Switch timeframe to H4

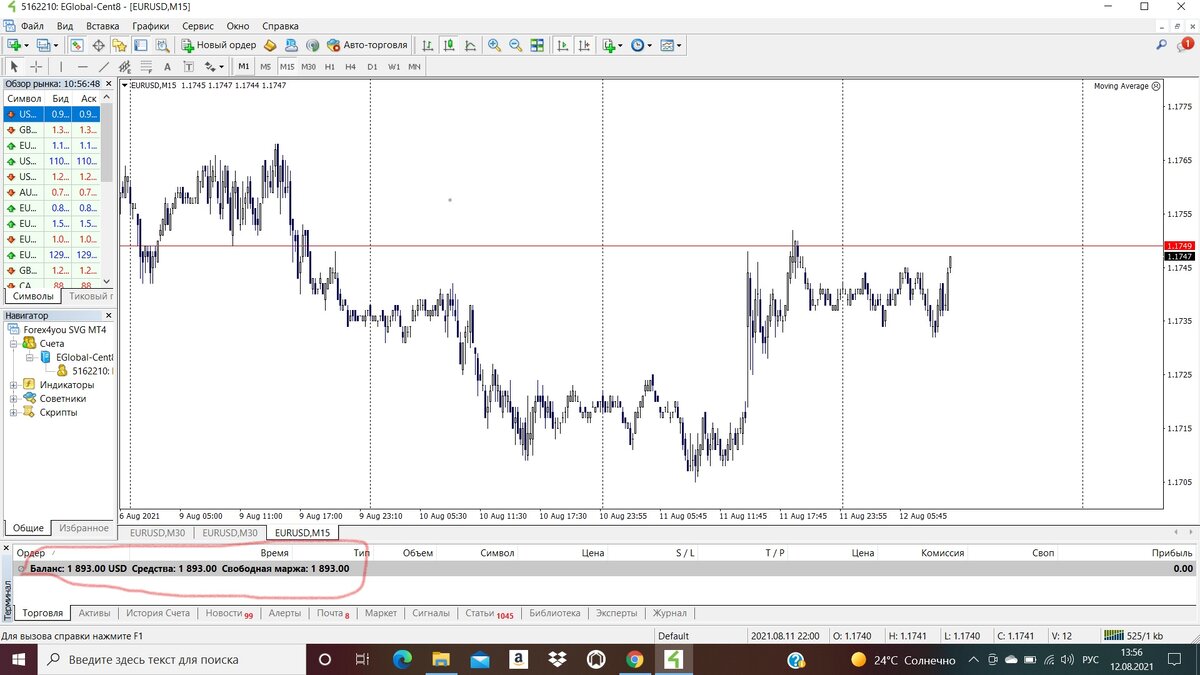[x=350, y=67]
